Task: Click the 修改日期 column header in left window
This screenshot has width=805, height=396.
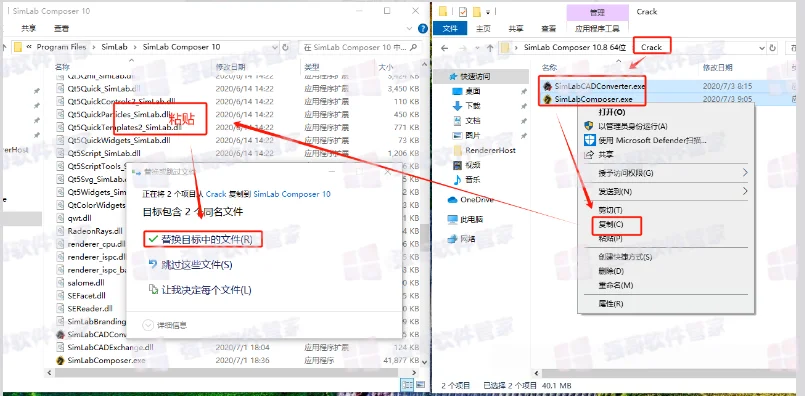Action: [230, 67]
